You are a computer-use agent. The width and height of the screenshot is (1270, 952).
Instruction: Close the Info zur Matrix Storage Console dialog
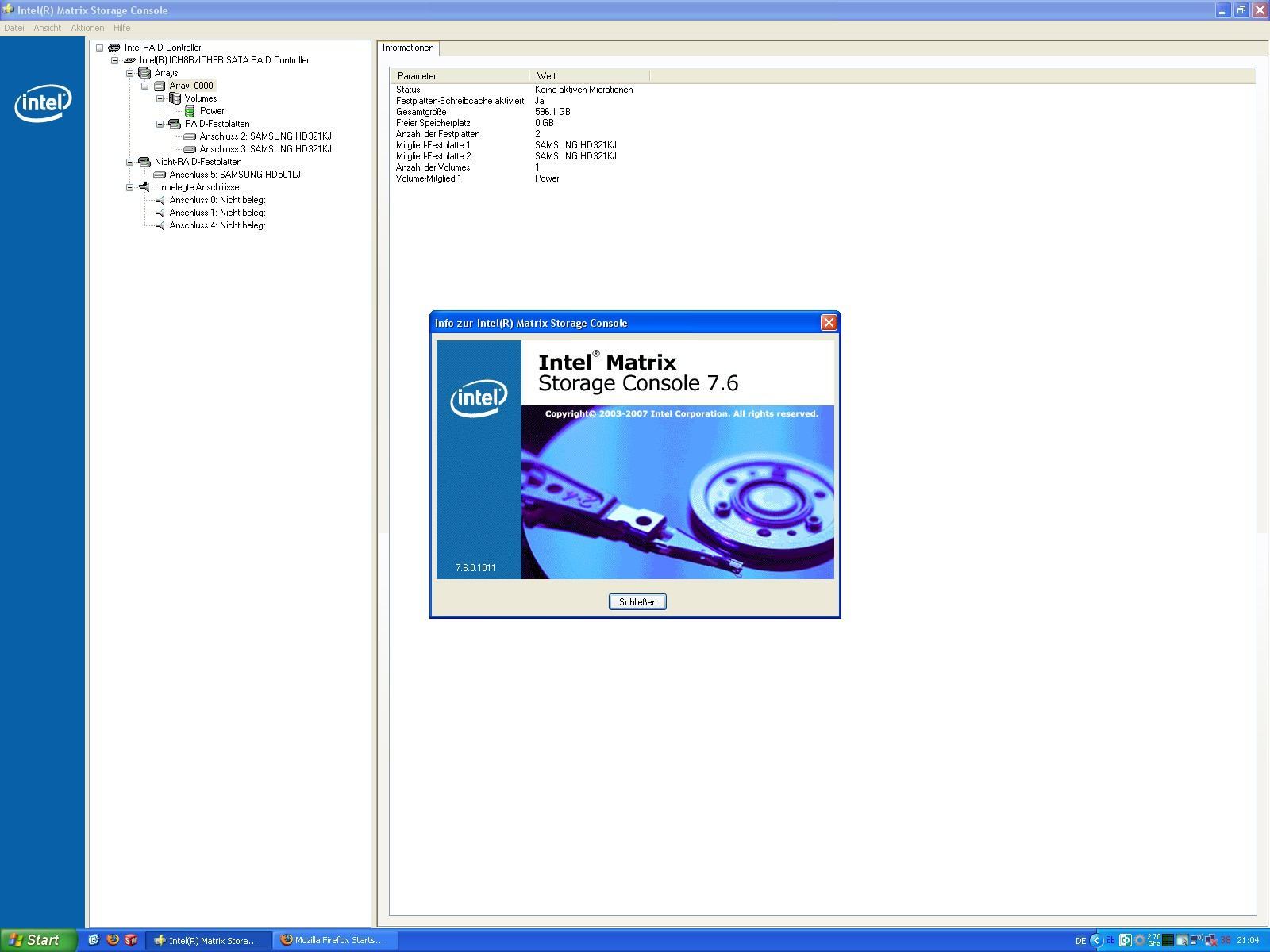click(829, 322)
